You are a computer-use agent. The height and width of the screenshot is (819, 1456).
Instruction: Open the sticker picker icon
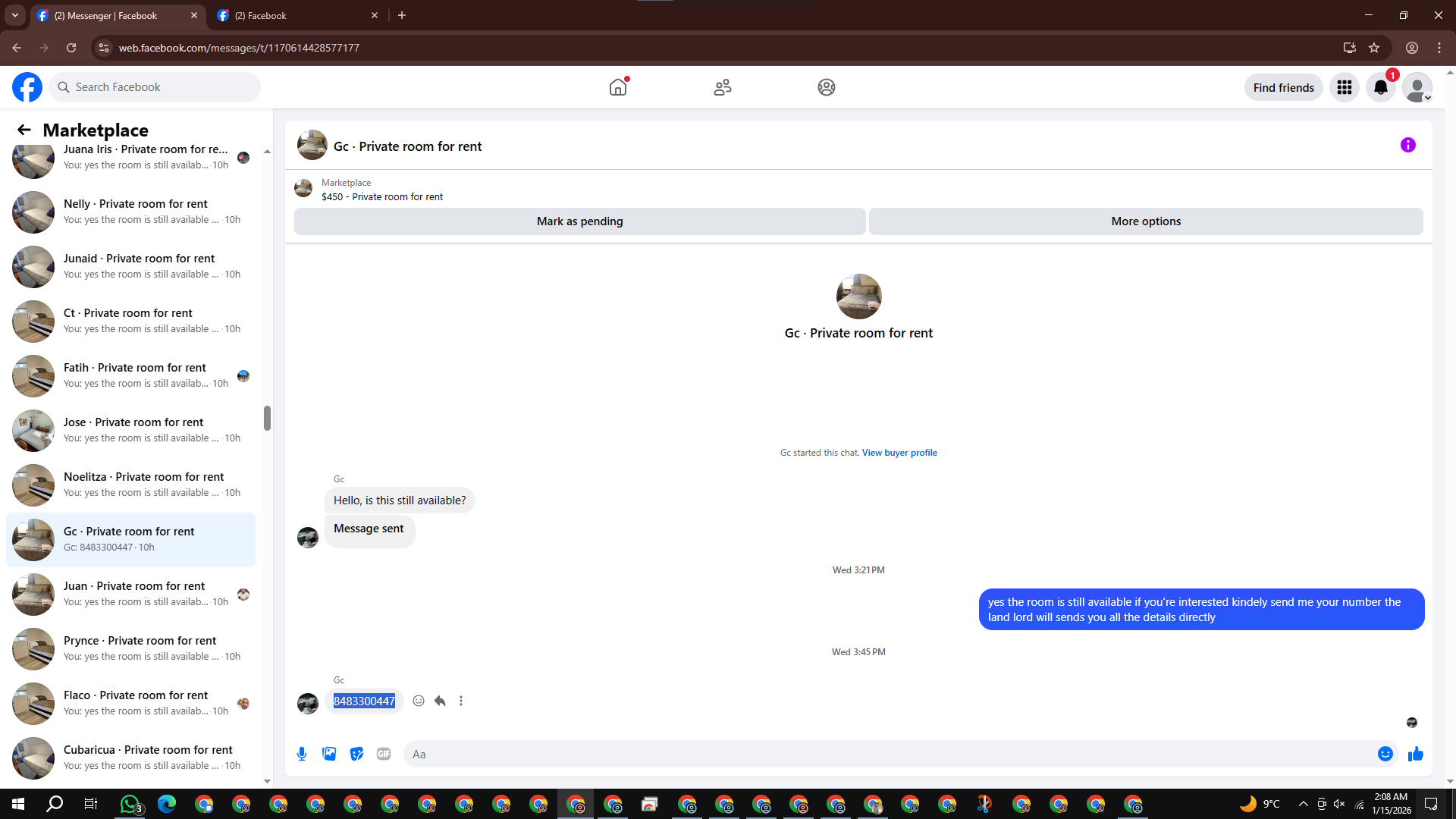coord(356,754)
